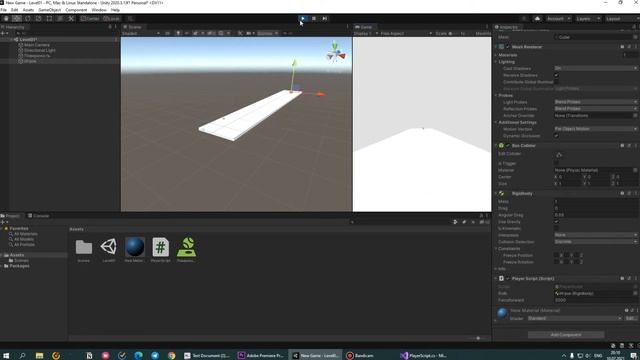Adjust the asset icon size slider
This screenshot has width=640, height=360.
tap(478, 338)
